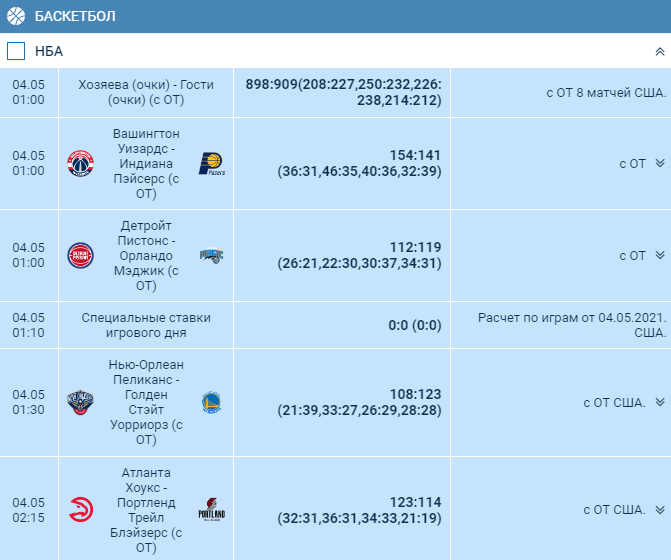Click the Portland Trail Blazers logo
This screenshot has height=560, width=671.
tap(212, 510)
